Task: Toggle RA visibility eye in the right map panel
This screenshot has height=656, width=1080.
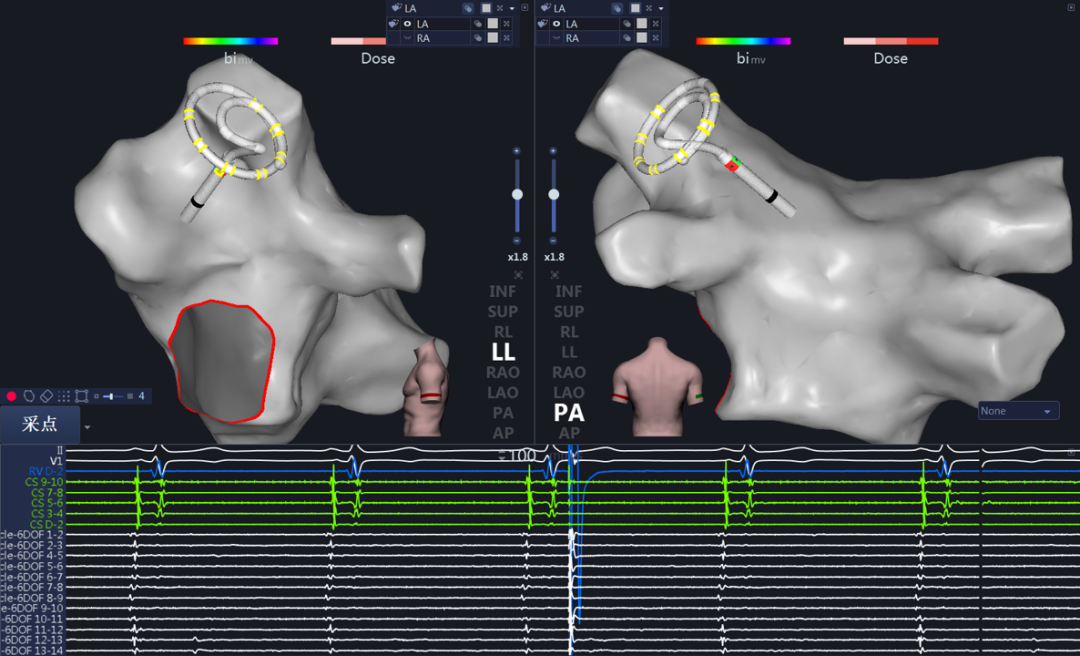Action: click(556, 38)
